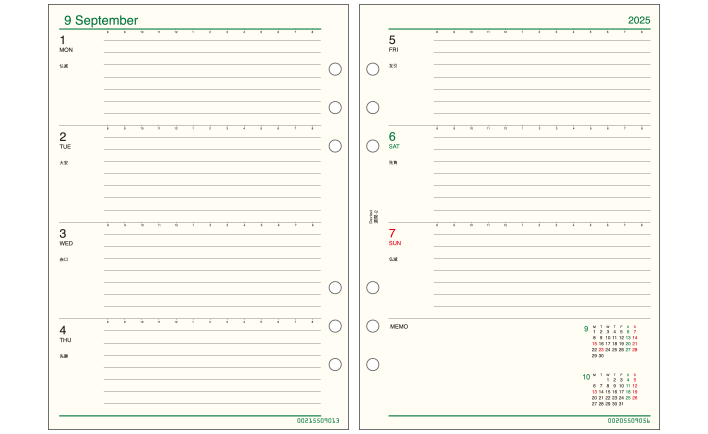This screenshot has height=434, width=708.
Task: Click the green 10 beside mini calendar
Action: coord(586,377)
